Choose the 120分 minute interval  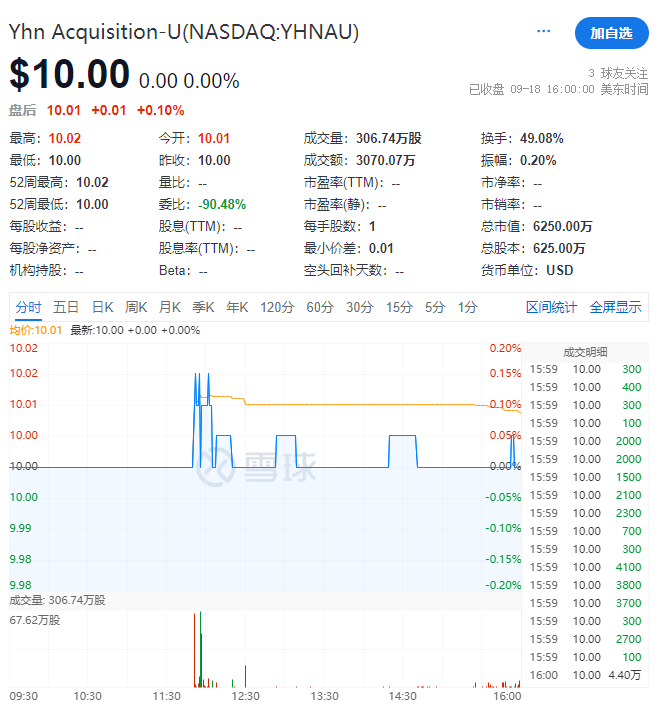click(x=277, y=307)
